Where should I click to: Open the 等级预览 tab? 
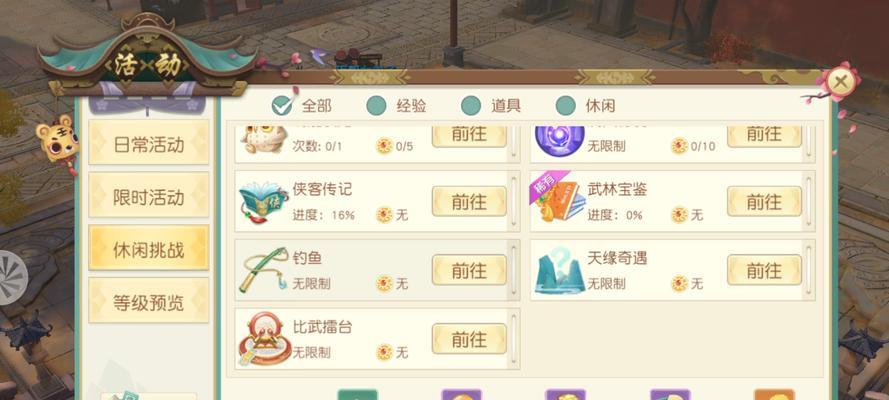(149, 303)
